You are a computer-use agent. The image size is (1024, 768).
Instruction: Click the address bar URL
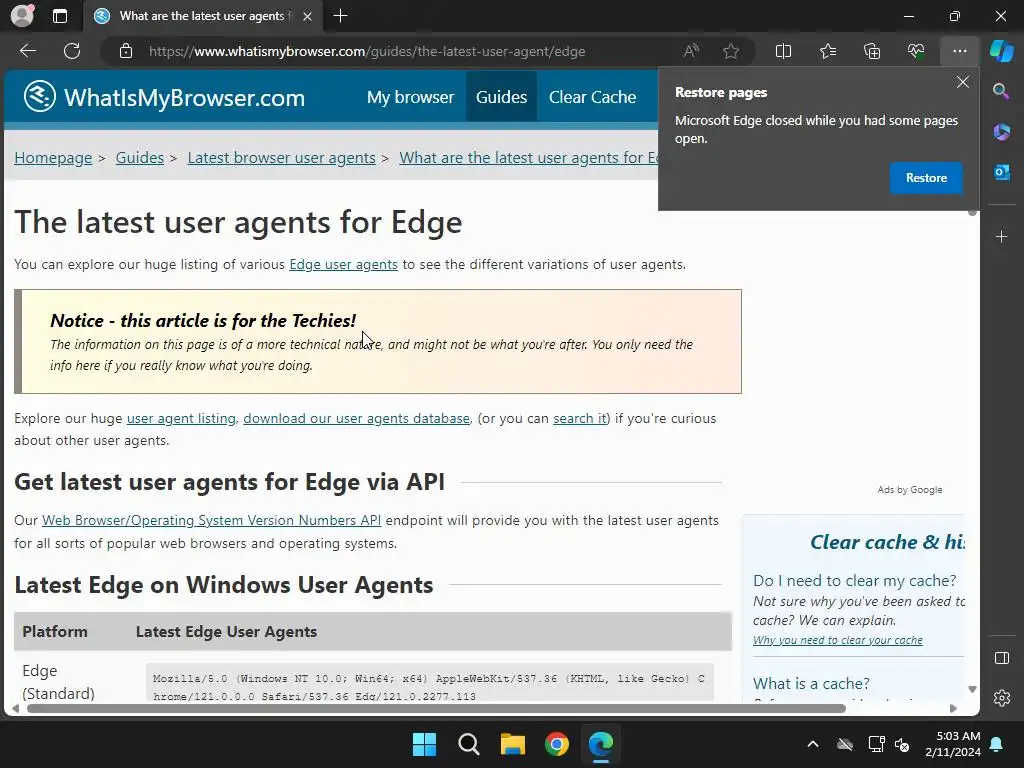tap(367, 51)
